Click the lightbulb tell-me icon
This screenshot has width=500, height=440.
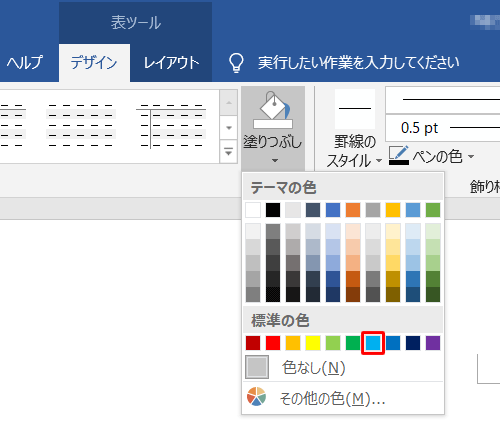tap(236, 63)
